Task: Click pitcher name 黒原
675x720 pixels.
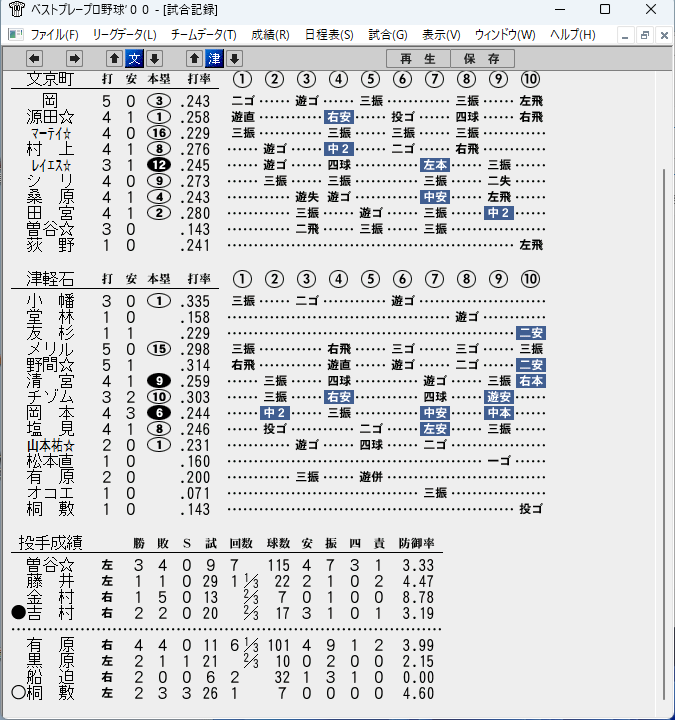Action: coord(50,661)
